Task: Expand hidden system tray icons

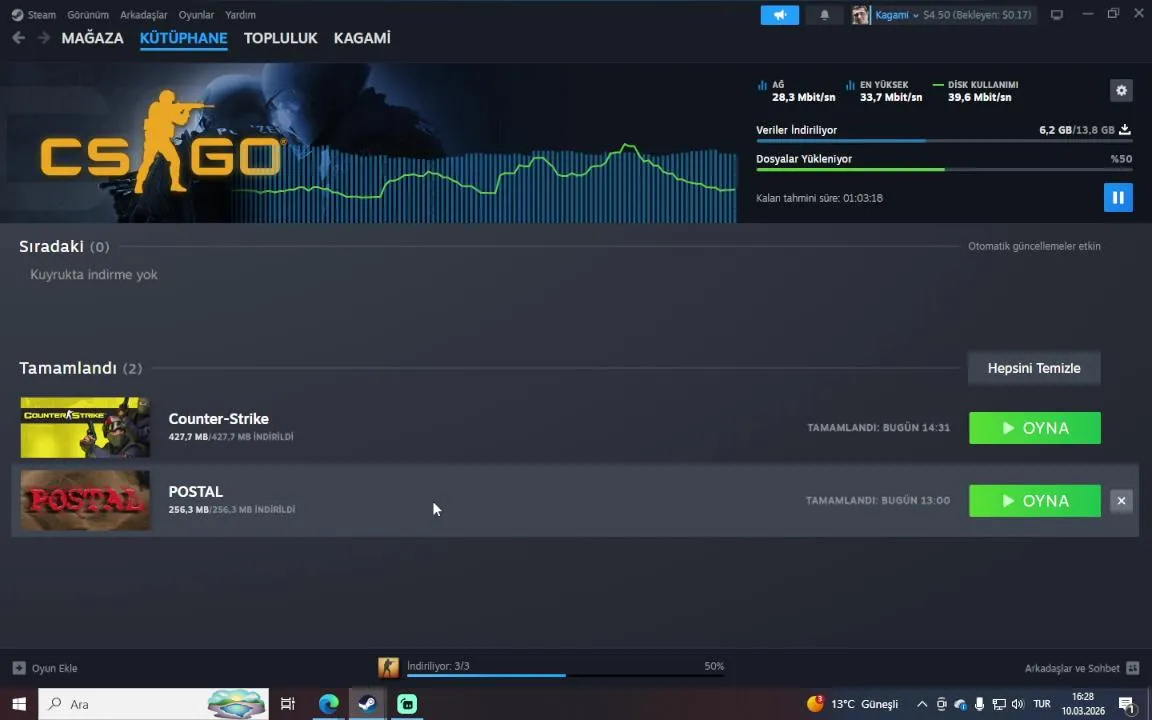Action: 921,704
